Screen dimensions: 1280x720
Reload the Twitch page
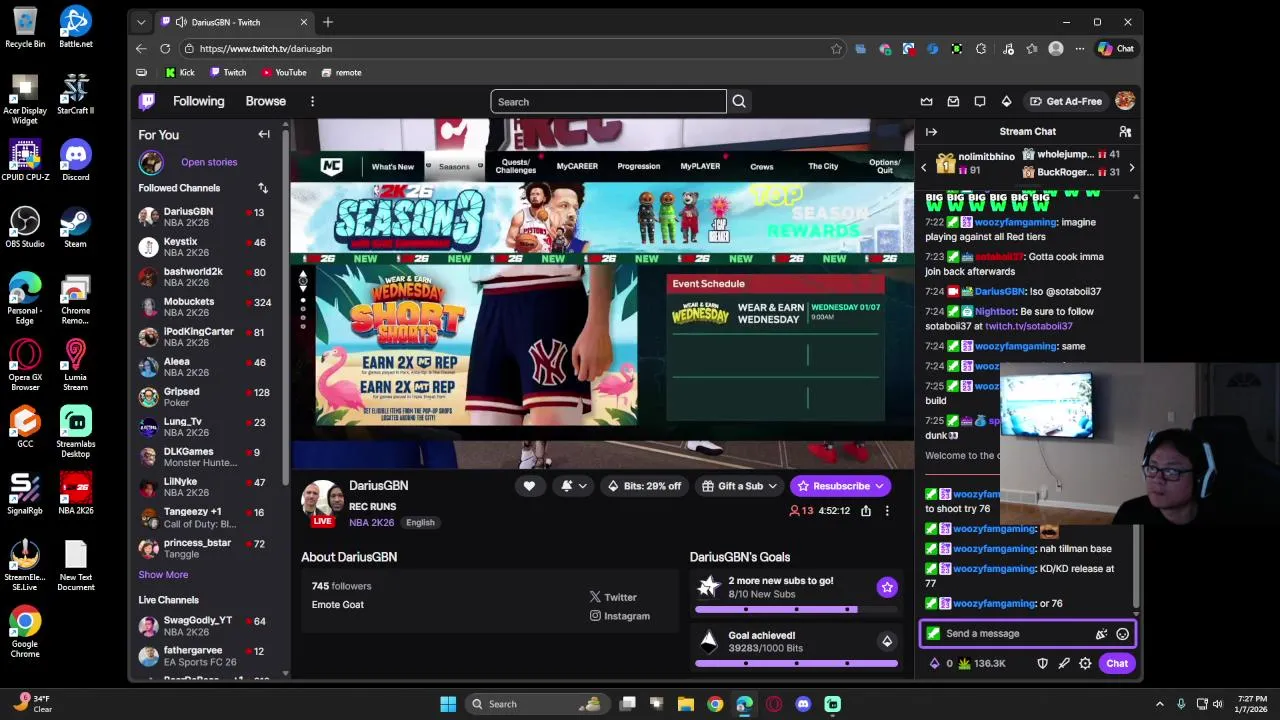point(165,48)
